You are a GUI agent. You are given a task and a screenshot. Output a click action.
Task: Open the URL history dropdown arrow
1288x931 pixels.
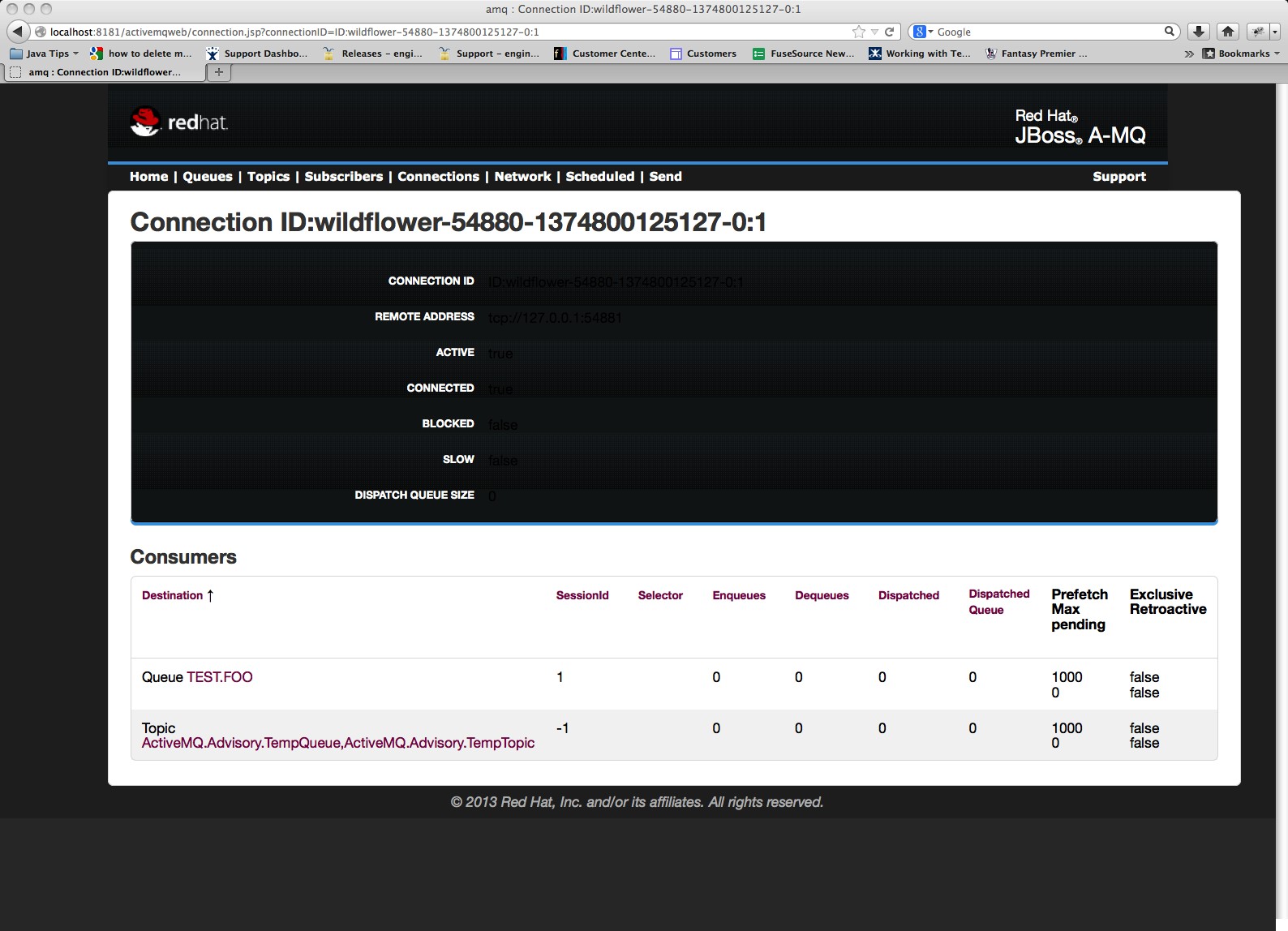(x=874, y=32)
